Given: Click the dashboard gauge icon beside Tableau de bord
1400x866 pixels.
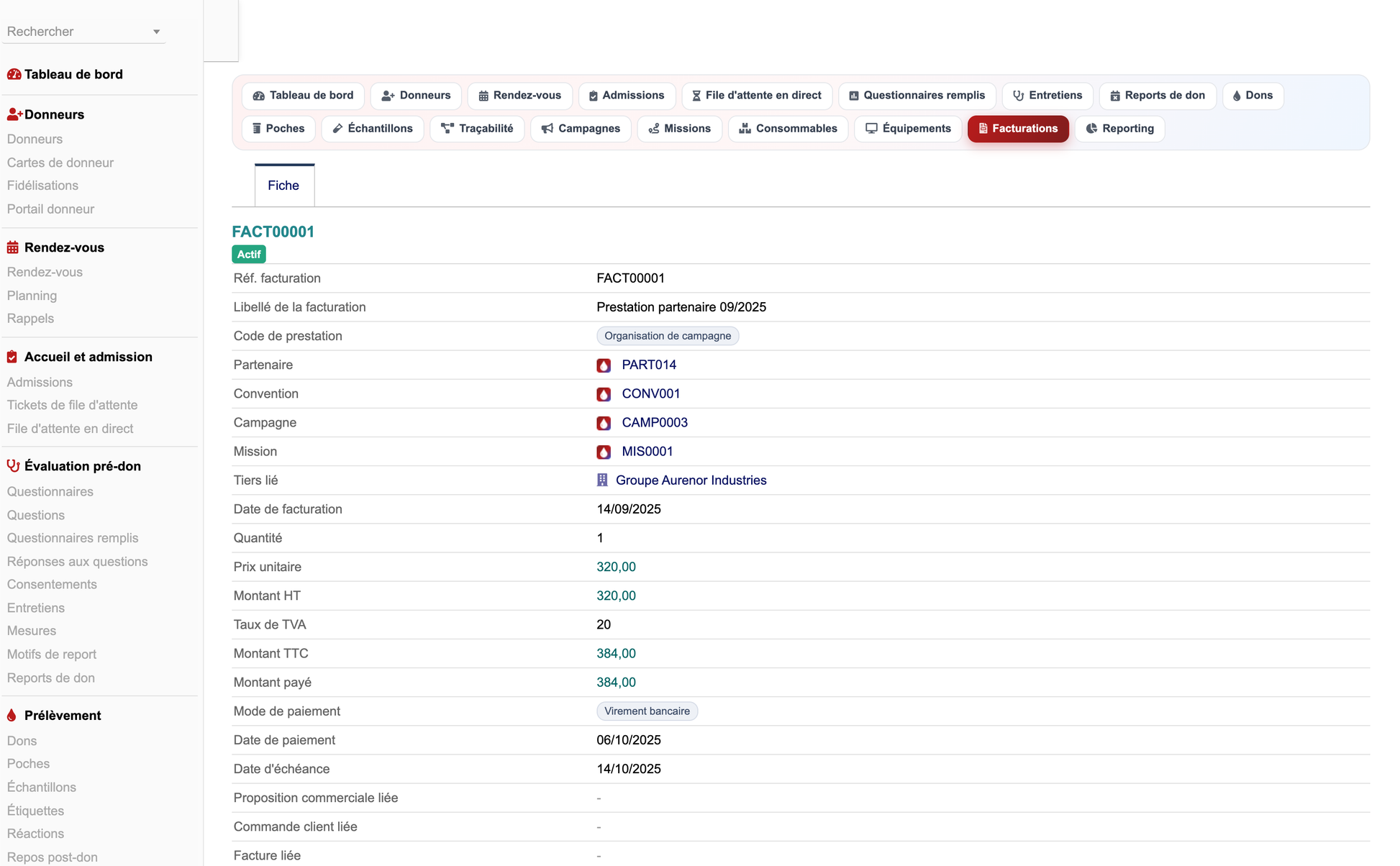Looking at the screenshot, I should coord(14,74).
